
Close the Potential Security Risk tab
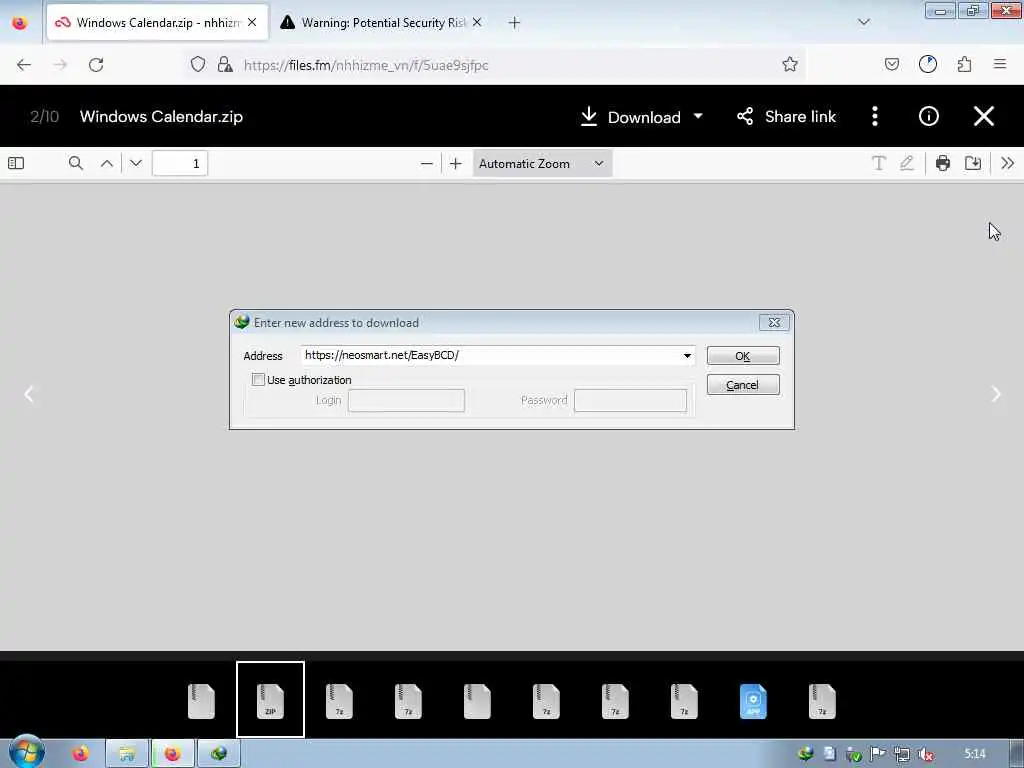pos(477,22)
